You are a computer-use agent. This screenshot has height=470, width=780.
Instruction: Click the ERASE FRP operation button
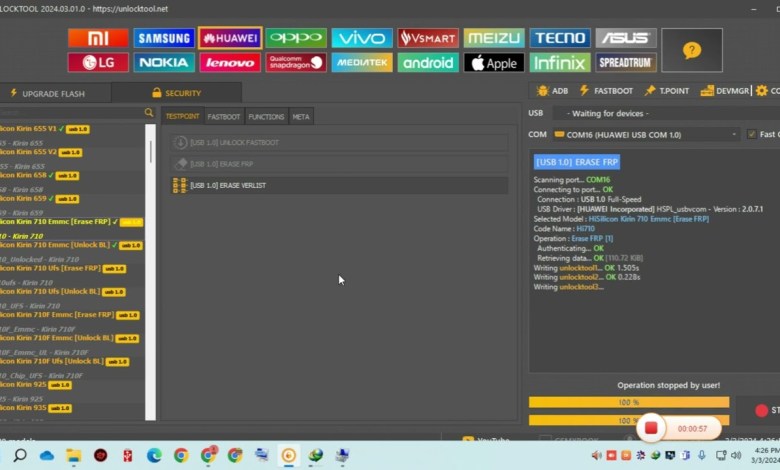[x=222, y=164]
